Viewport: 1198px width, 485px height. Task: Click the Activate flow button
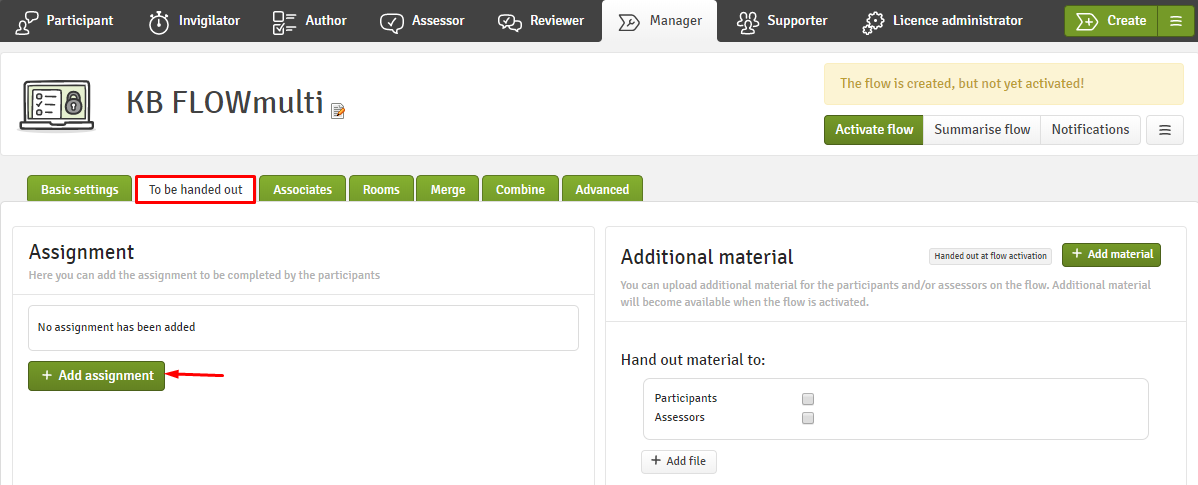873,130
